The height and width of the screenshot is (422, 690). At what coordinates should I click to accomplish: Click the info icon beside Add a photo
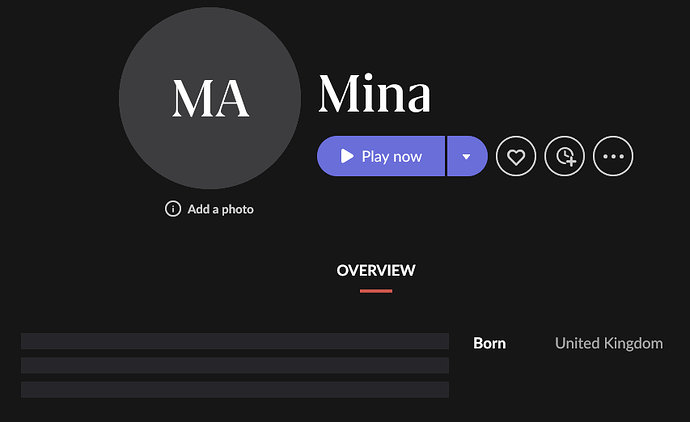tap(173, 209)
